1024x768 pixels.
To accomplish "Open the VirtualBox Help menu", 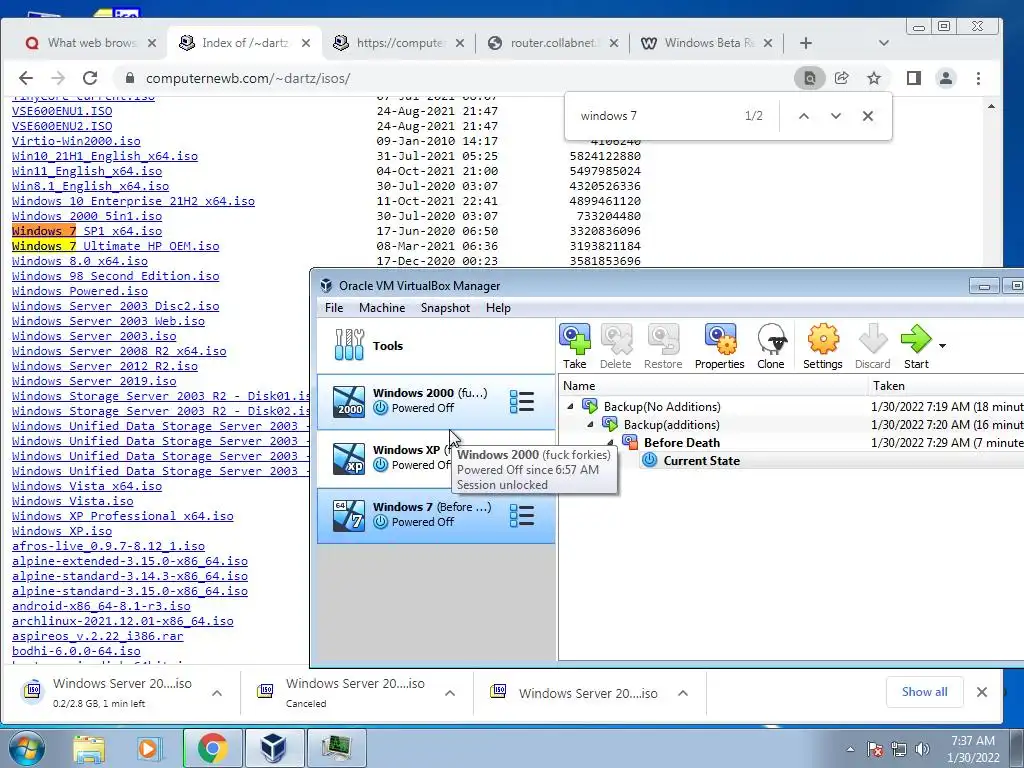I will 498,308.
